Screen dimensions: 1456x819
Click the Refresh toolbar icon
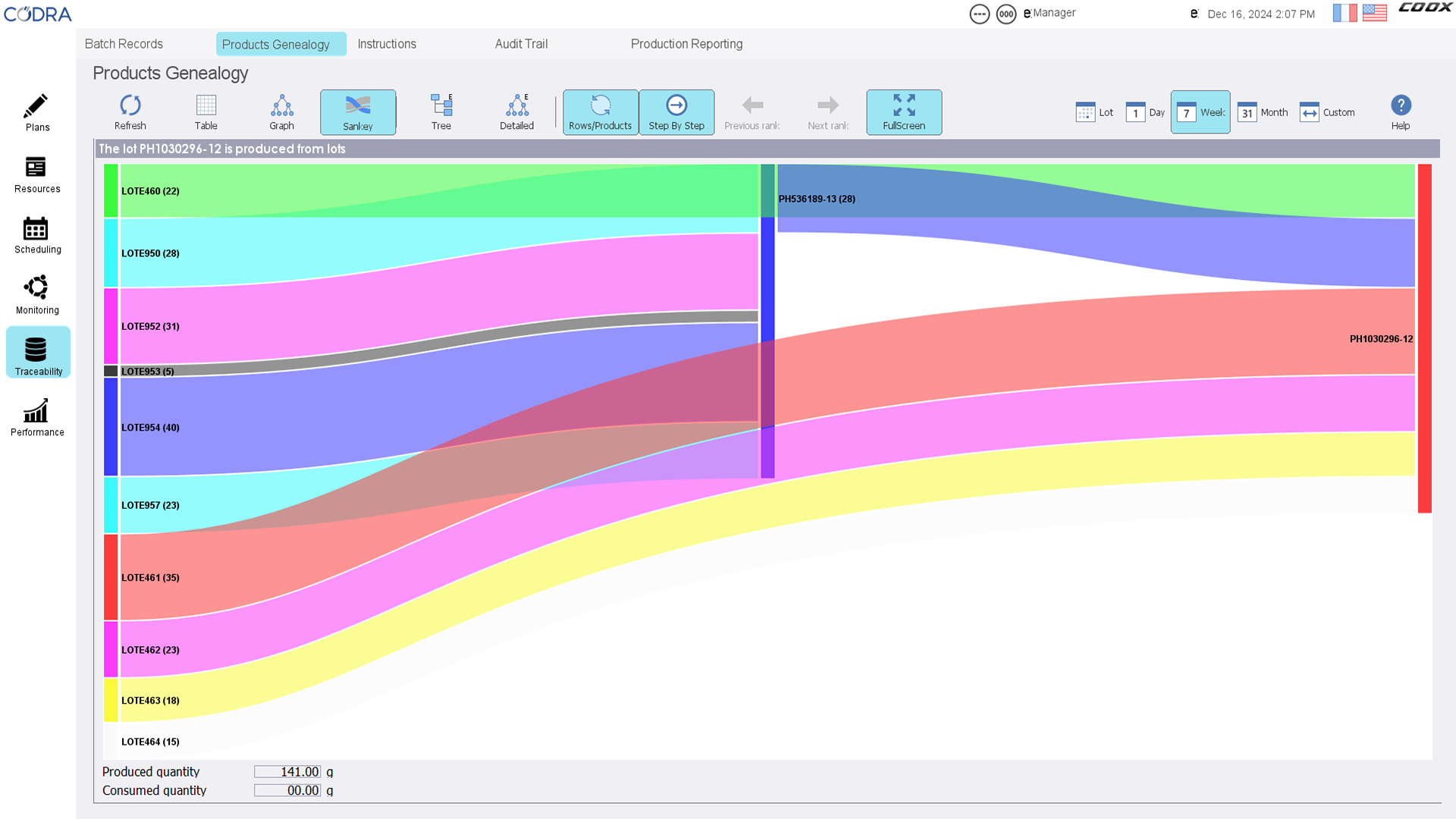coord(130,112)
